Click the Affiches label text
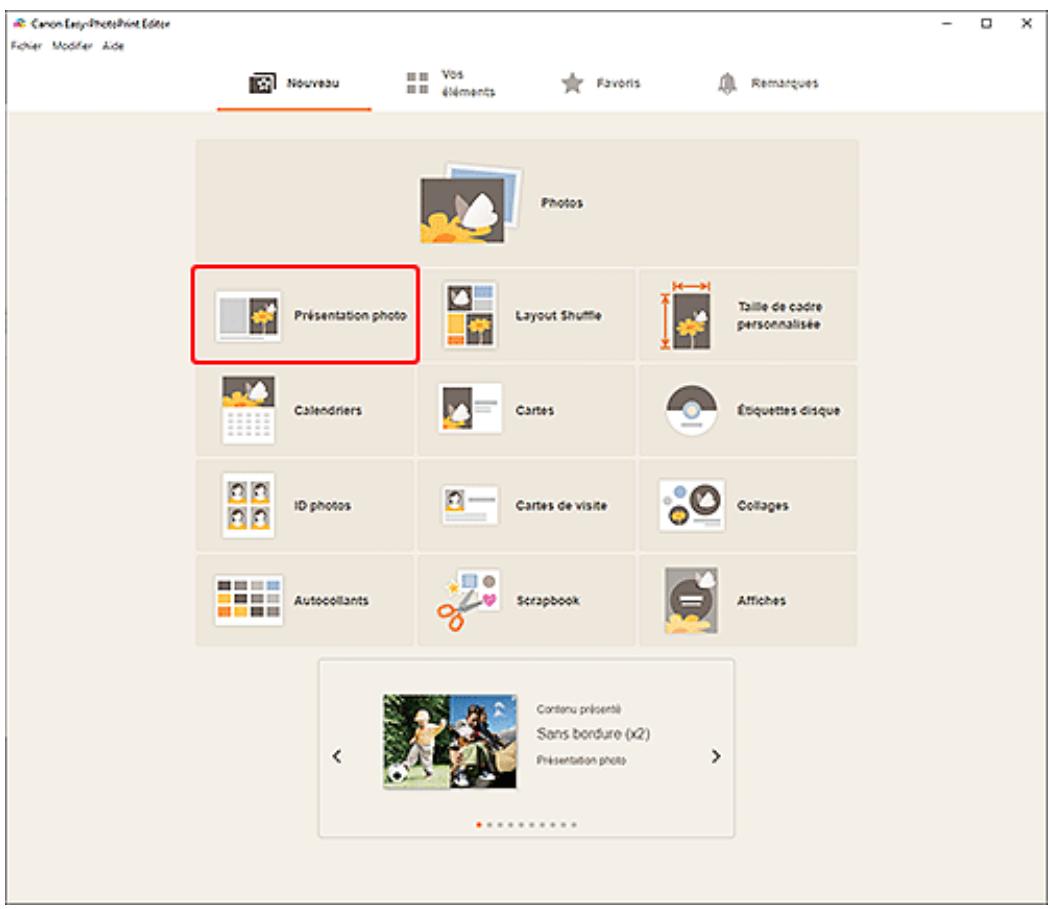This screenshot has width=1050, height=909. click(x=761, y=600)
